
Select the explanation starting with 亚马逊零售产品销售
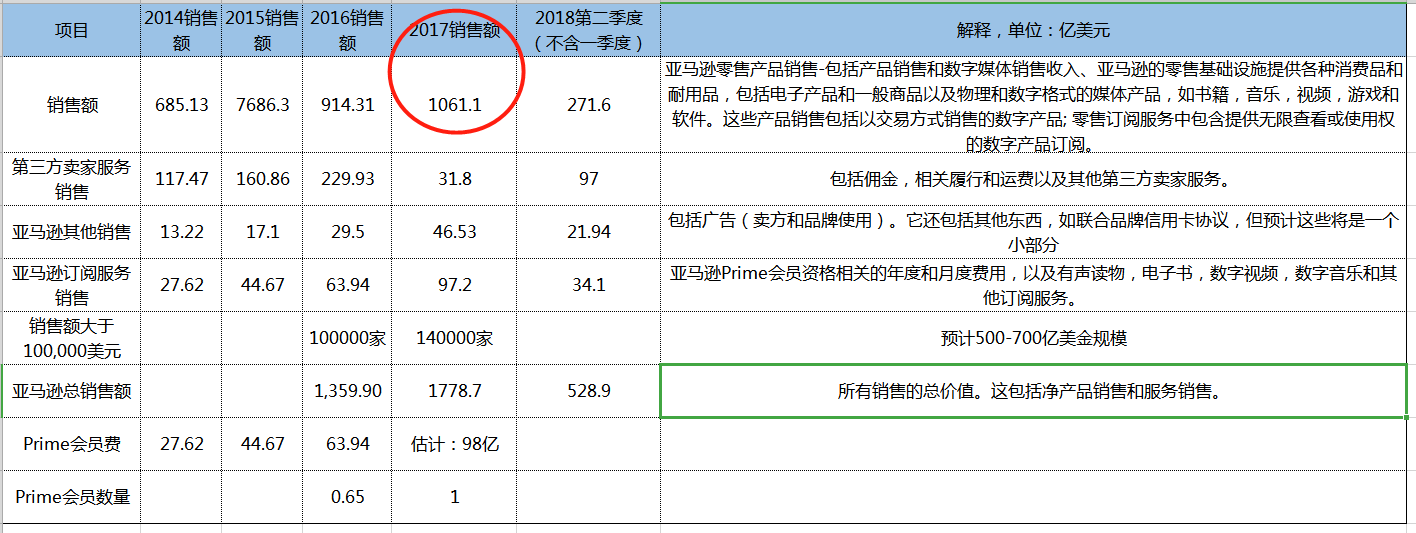(1033, 105)
